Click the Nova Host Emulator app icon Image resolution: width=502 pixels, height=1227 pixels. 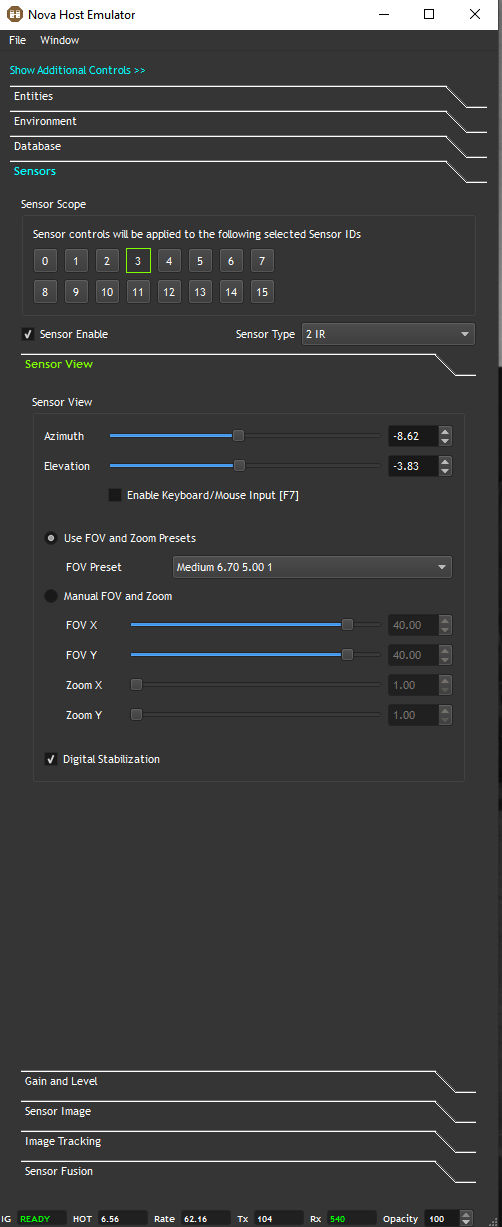point(15,14)
